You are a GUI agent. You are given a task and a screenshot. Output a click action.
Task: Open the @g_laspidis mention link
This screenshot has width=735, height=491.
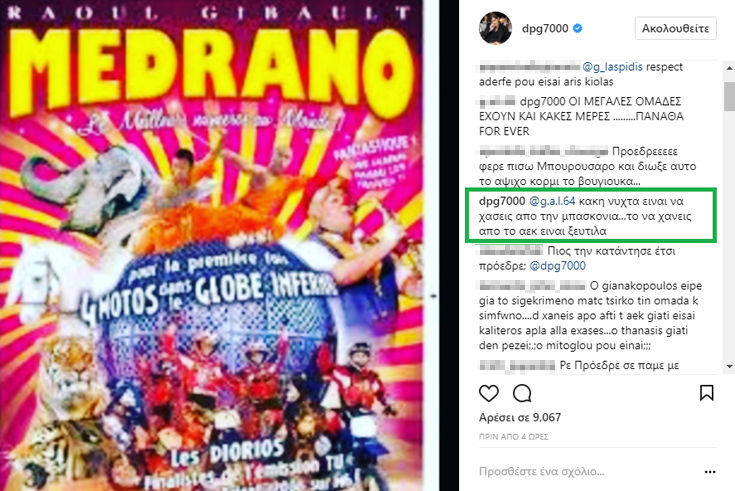(x=612, y=67)
